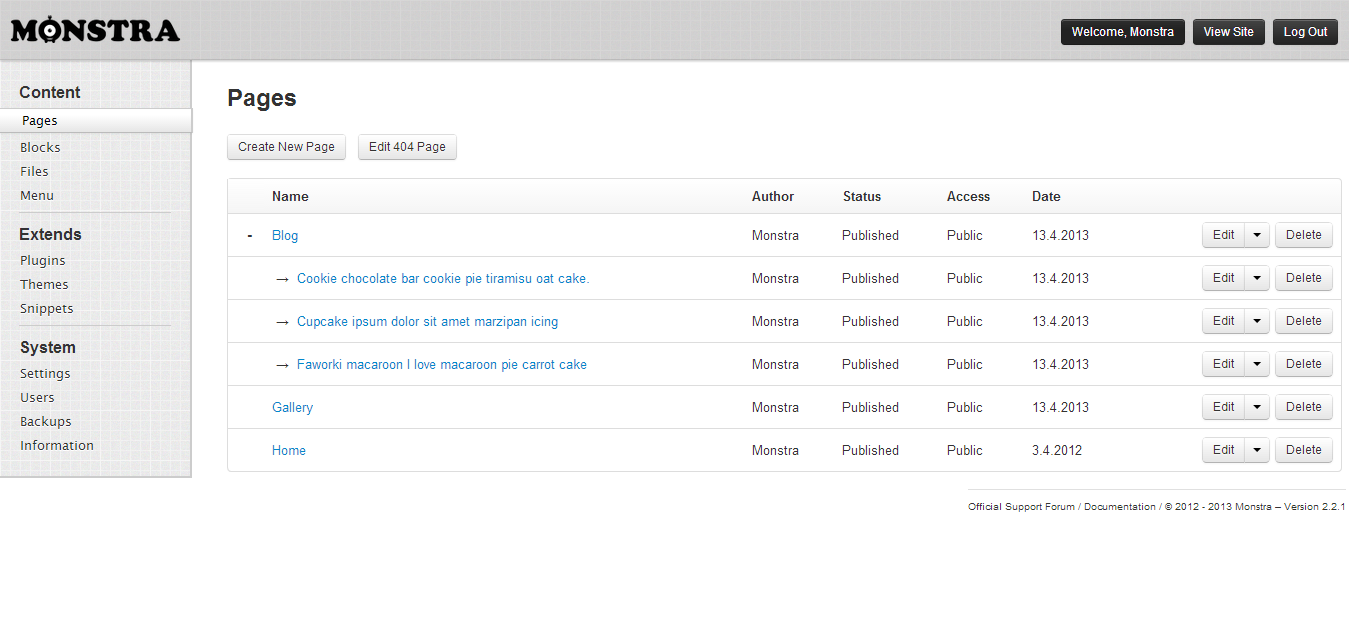Visit the Official Support Forum link
Image resolution: width=1349 pixels, height=626 pixels.
pos(1021,507)
